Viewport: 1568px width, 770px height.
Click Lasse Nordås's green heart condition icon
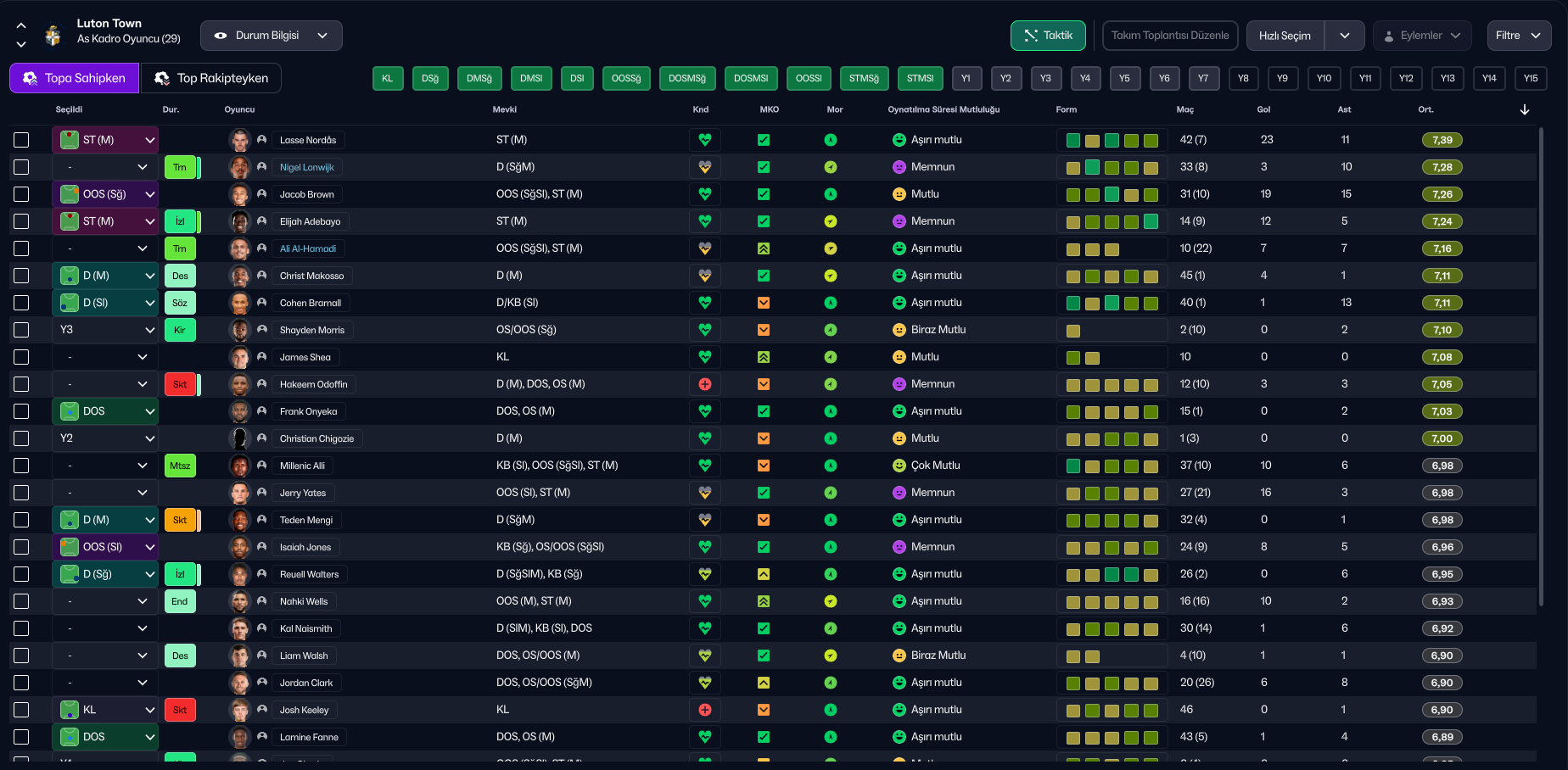pos(704,140)
